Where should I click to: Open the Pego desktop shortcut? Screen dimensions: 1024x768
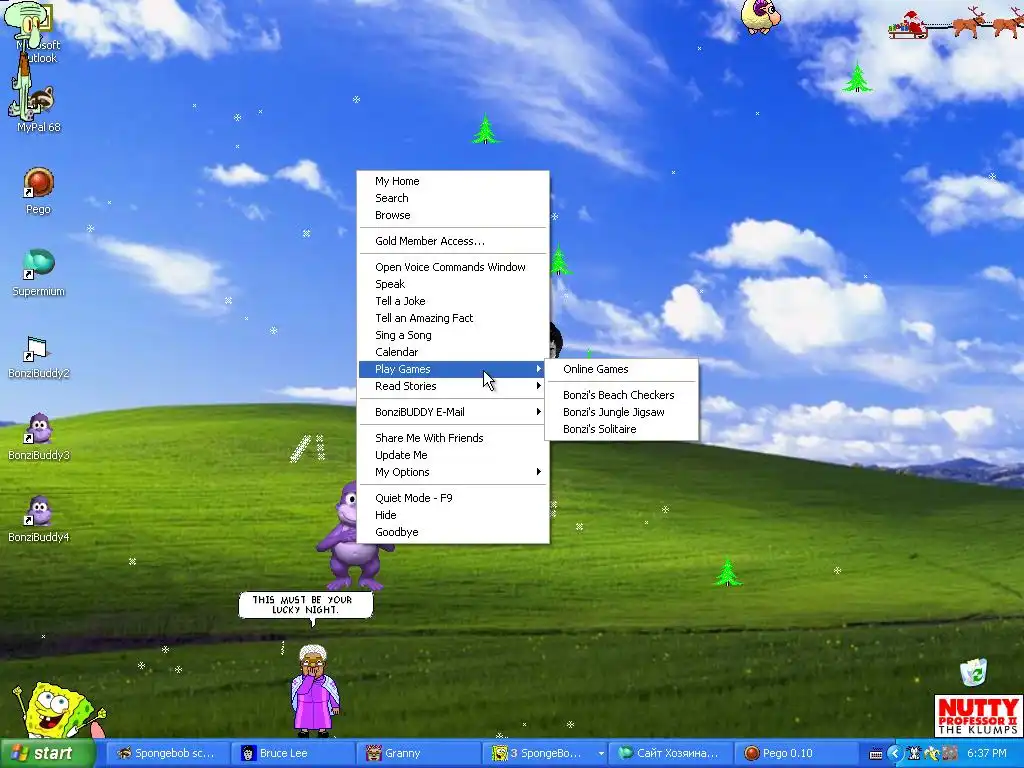[38, 190]
